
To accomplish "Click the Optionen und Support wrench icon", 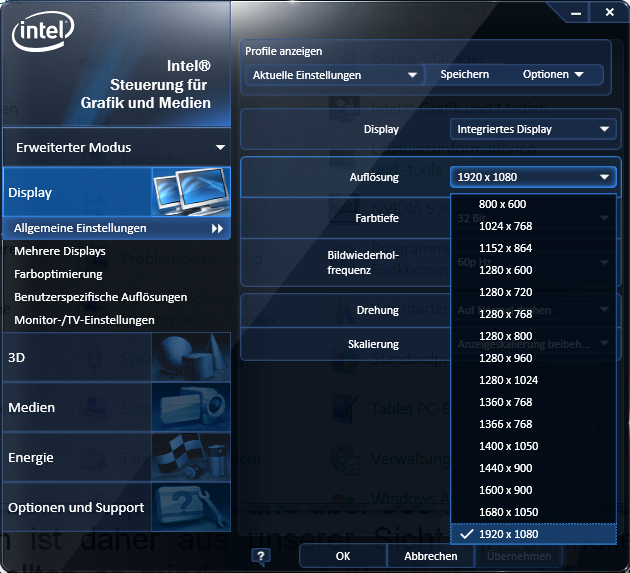I will click(191, 507).
